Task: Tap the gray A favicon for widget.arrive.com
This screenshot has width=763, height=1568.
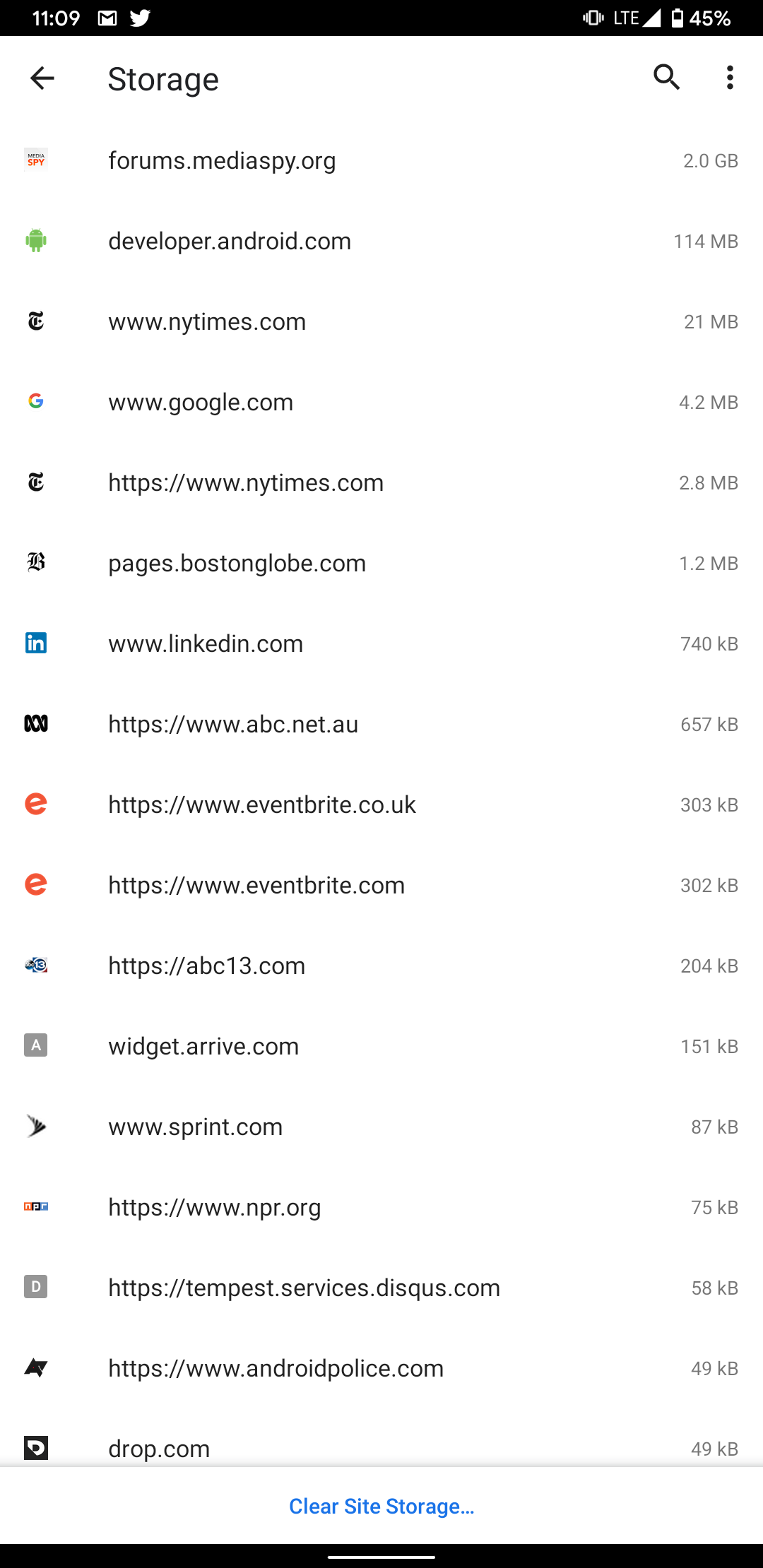Action: tap(36, 1045)
